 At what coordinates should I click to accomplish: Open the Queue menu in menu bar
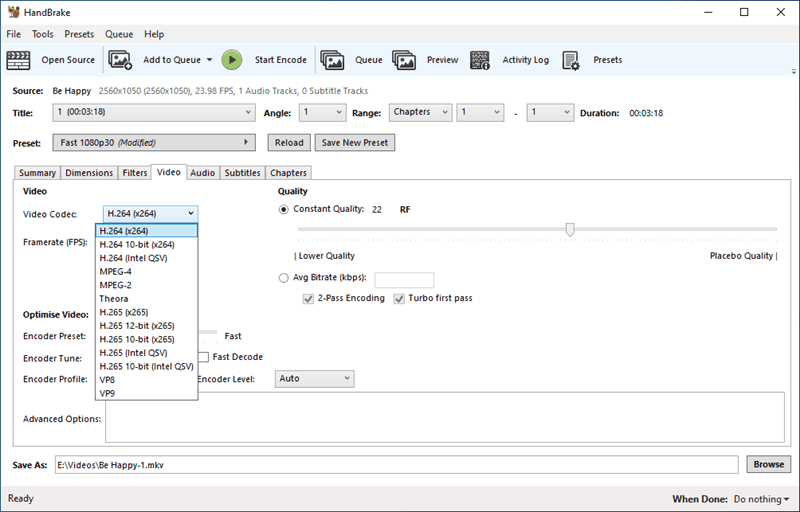click(119, 34)
